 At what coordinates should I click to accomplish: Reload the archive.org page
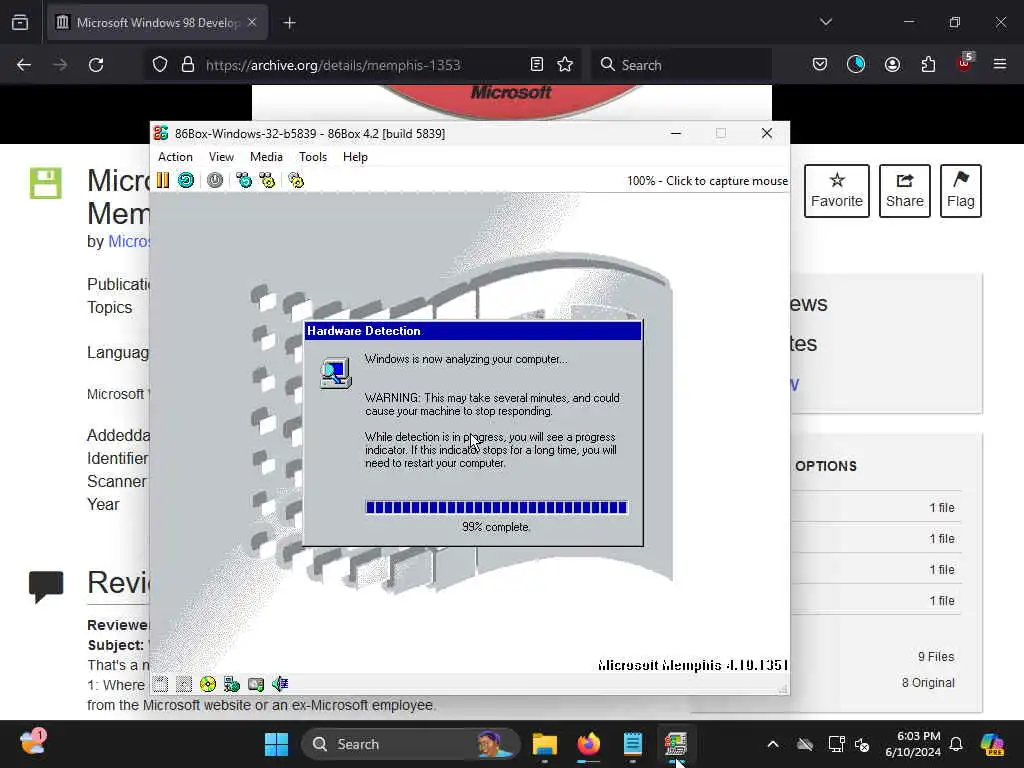click(96, 65)
